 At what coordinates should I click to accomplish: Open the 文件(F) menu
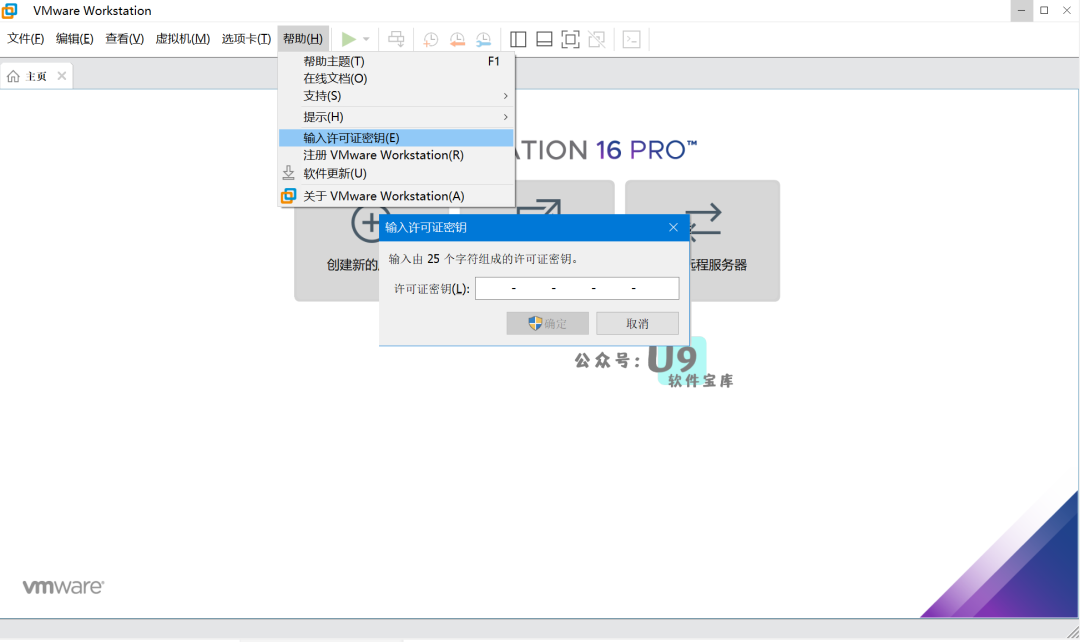pos(25,39)
